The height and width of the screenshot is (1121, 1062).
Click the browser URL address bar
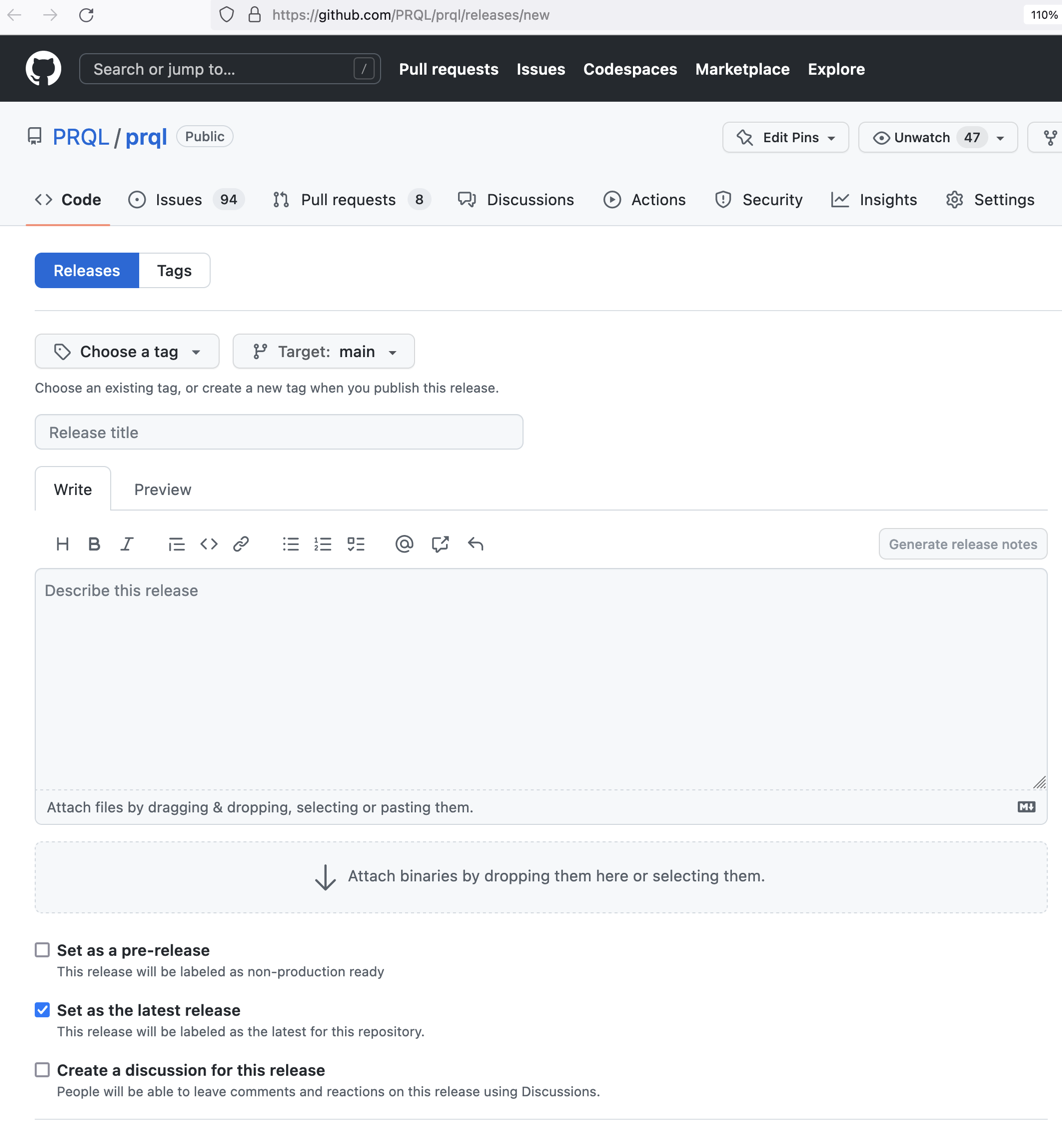click(x=615, y=15)
